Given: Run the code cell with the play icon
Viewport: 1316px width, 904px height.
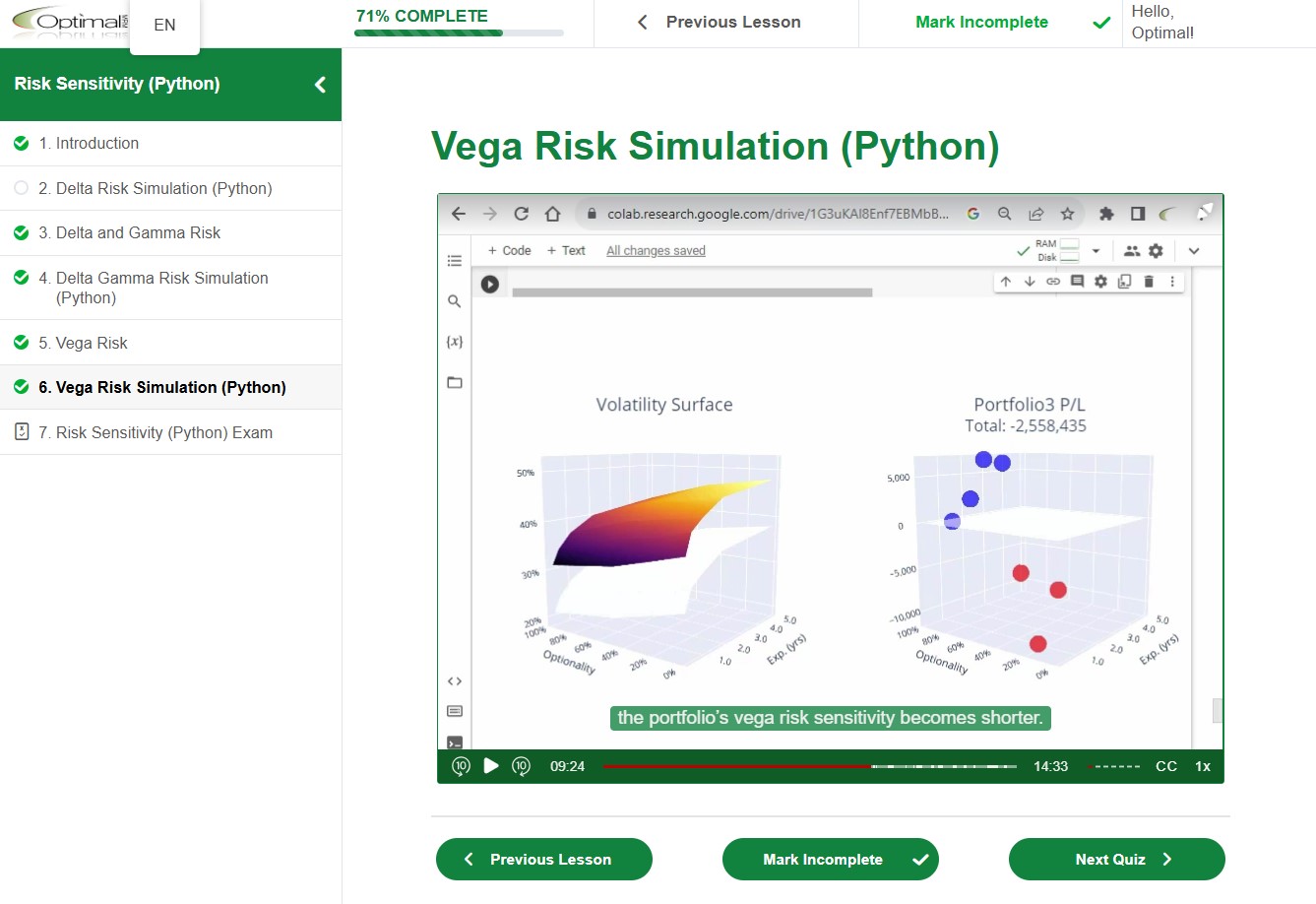Looking at the screenshot, I should 490,284.
